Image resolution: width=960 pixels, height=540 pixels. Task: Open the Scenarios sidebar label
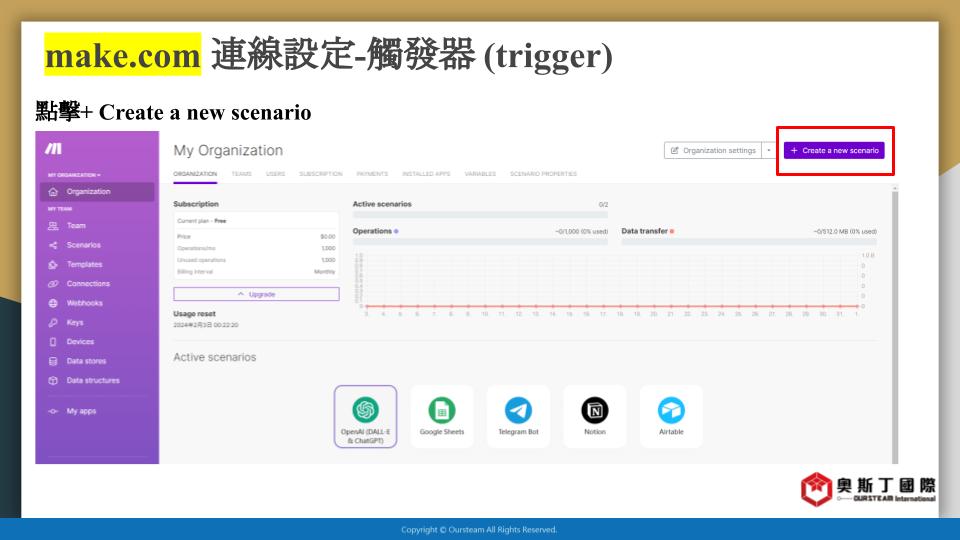coord(83,245)
